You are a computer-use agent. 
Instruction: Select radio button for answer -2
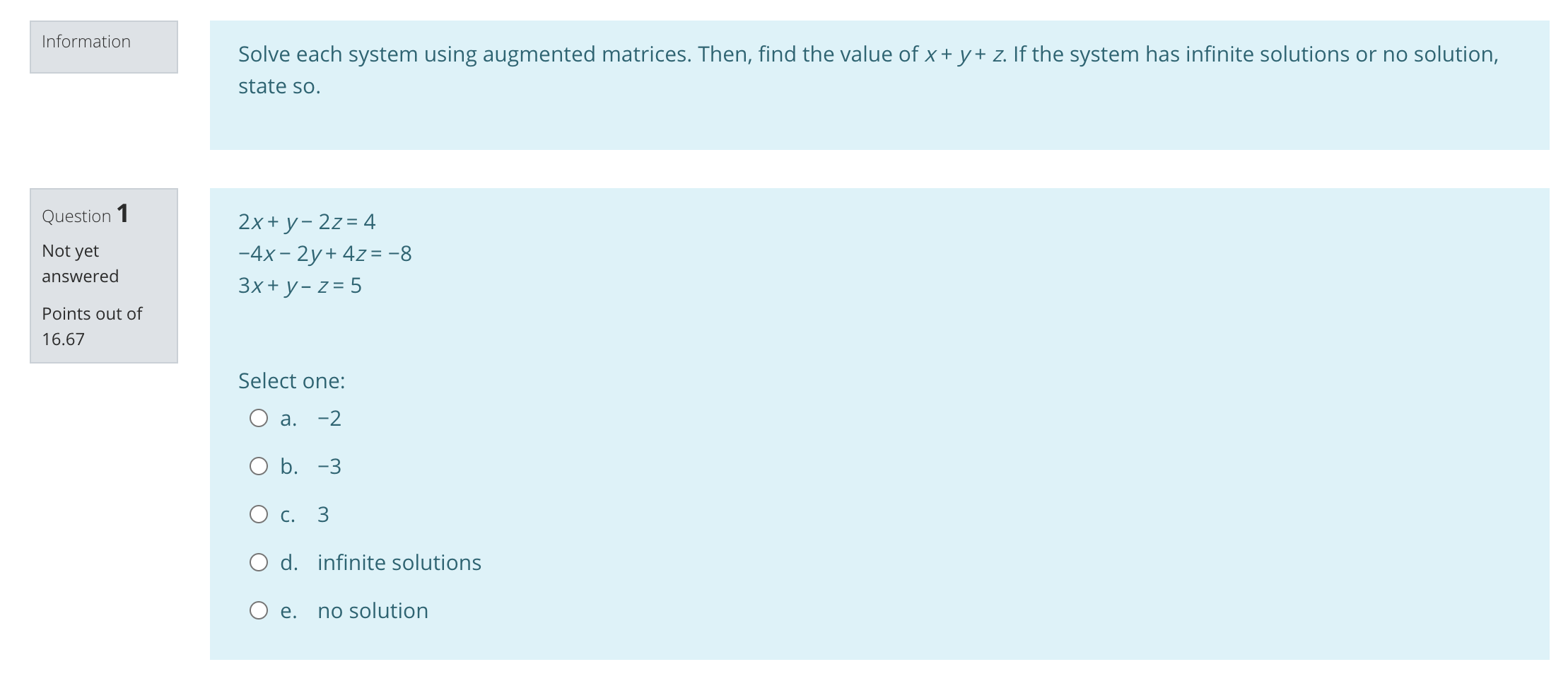point(261,418)
